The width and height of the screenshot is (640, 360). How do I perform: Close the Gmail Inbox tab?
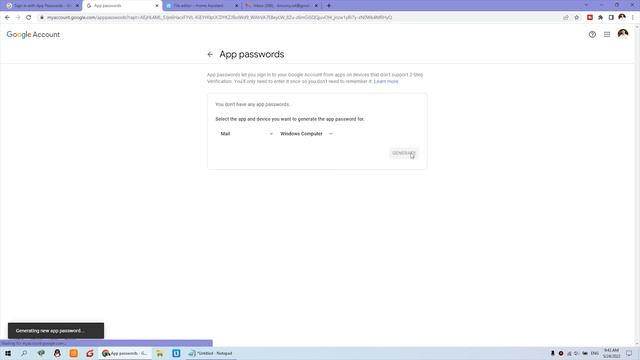(316, 6)
